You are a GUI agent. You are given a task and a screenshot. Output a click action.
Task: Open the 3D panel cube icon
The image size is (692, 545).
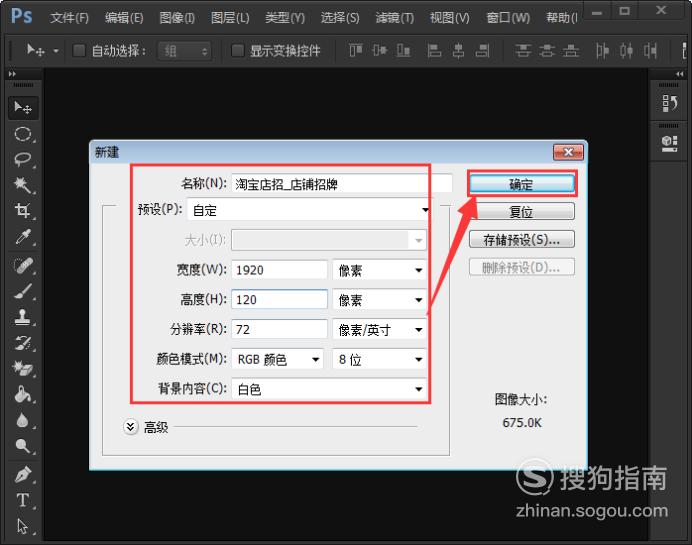pos(669,143)
